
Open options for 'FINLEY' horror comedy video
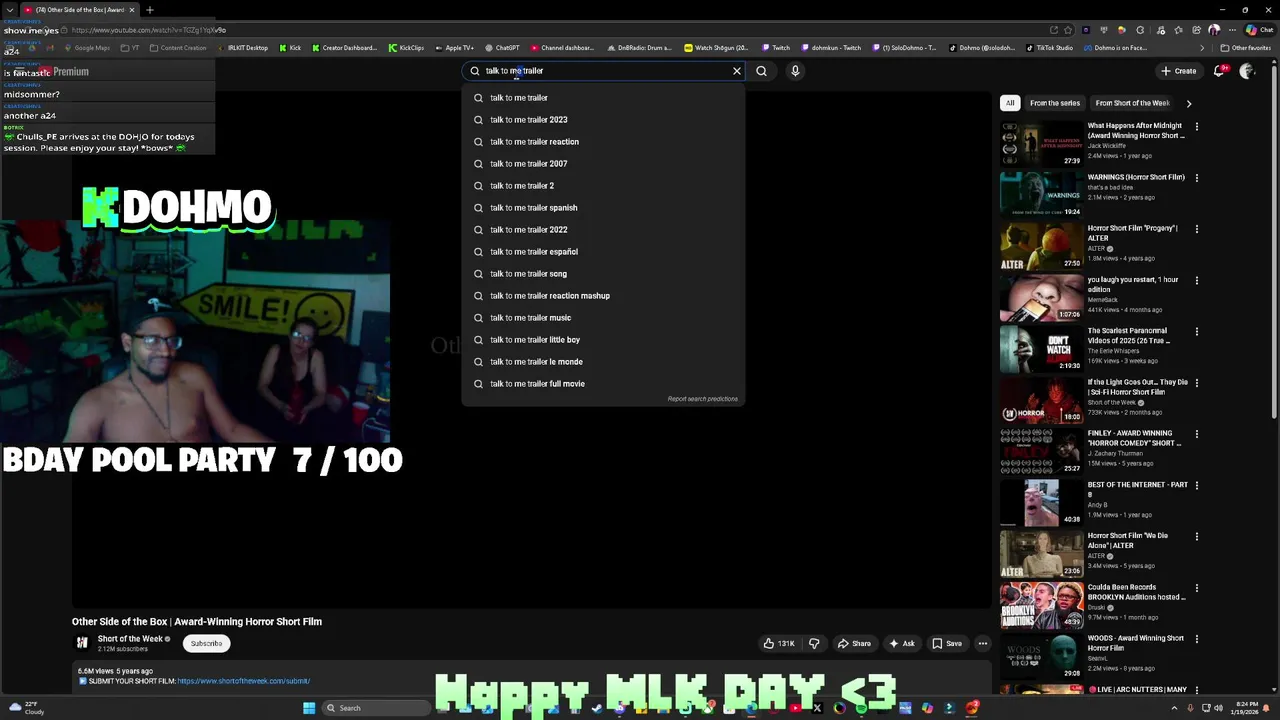1196,434
